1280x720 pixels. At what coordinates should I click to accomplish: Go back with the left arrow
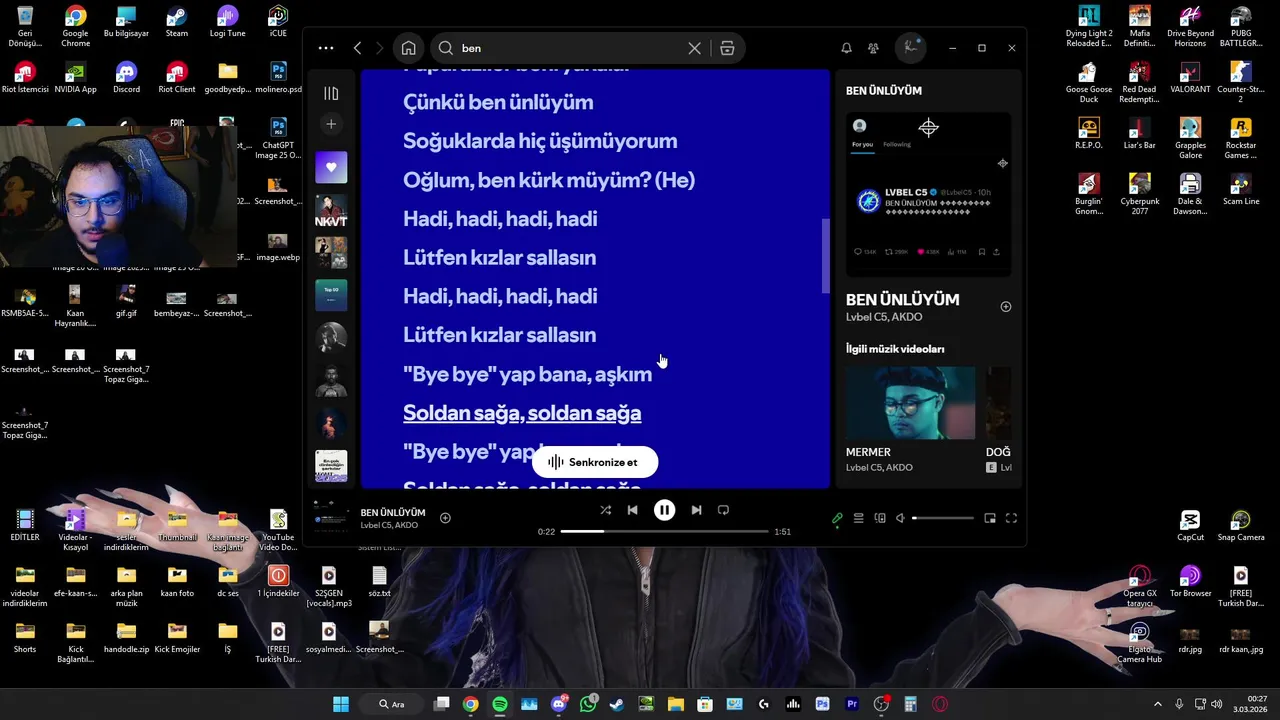pyautogui.click(x=357, y=48)
